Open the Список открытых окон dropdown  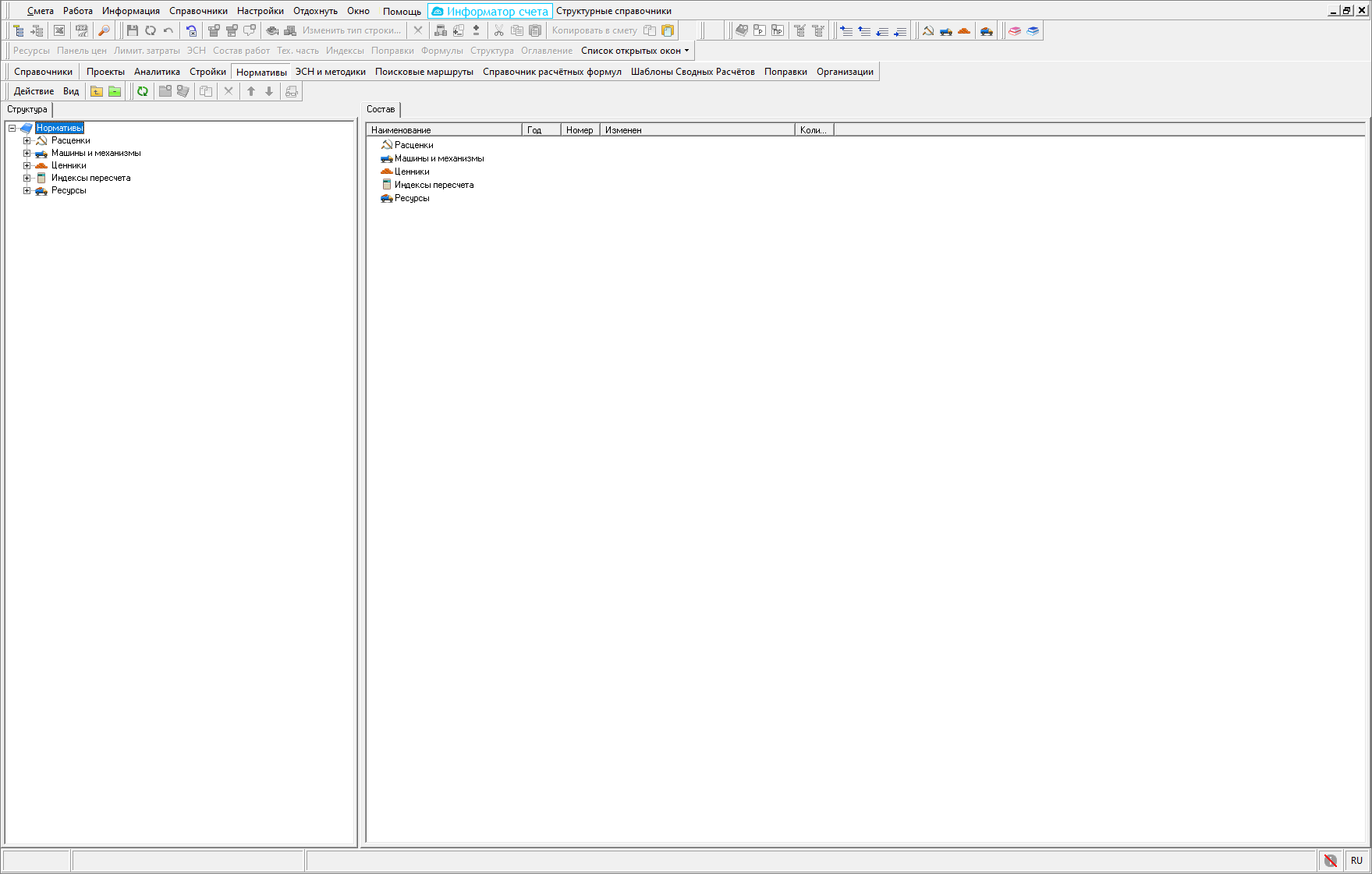pyautogui.click(x=634, y=51)
